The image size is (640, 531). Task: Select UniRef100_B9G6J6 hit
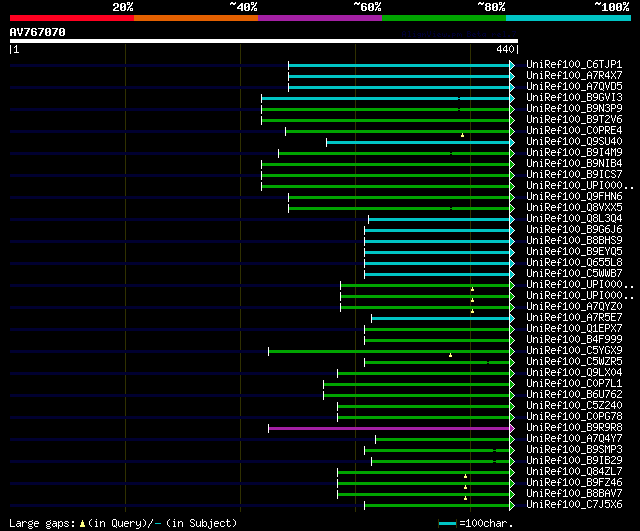[574, 230]
